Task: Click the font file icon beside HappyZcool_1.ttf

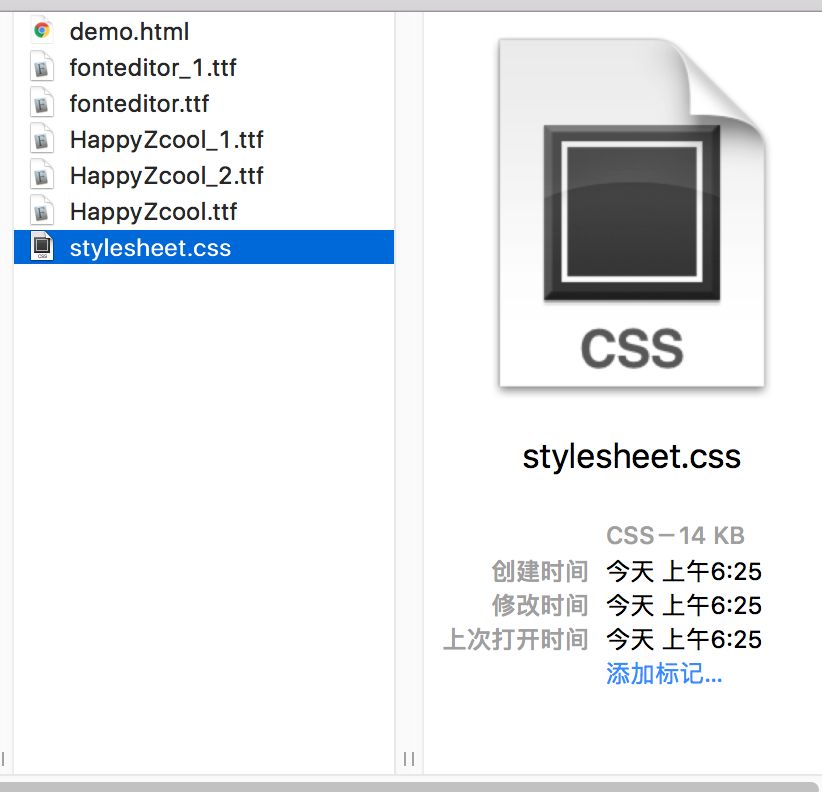Action: [42, 139]
